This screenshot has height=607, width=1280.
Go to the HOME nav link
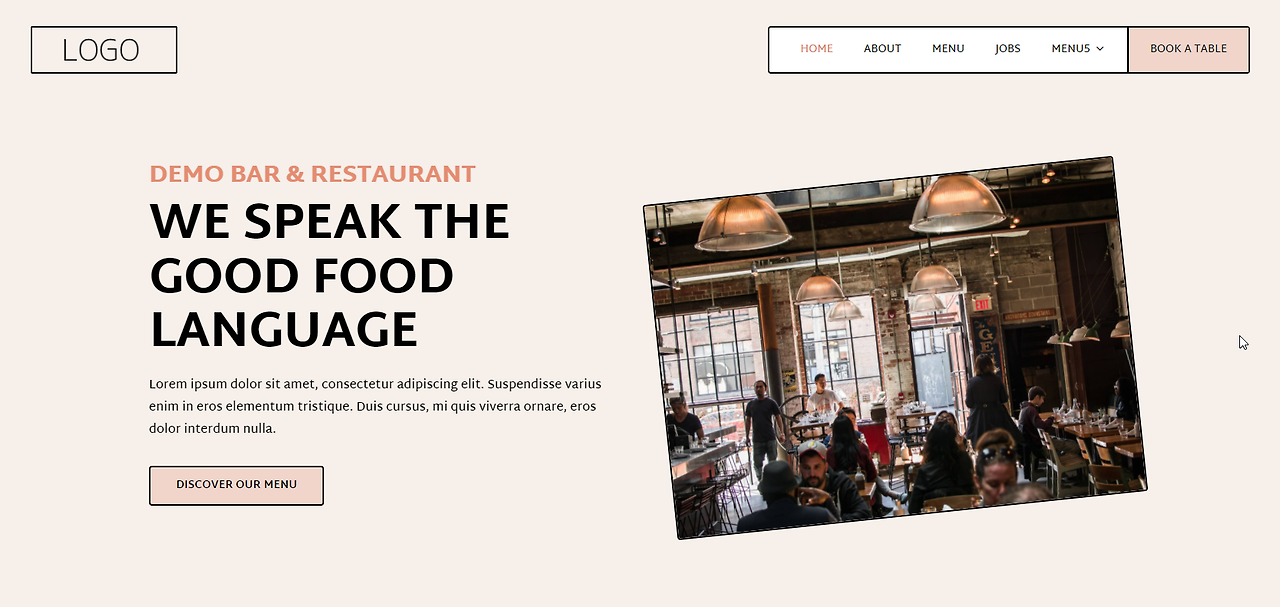click(x=816, y=49)
